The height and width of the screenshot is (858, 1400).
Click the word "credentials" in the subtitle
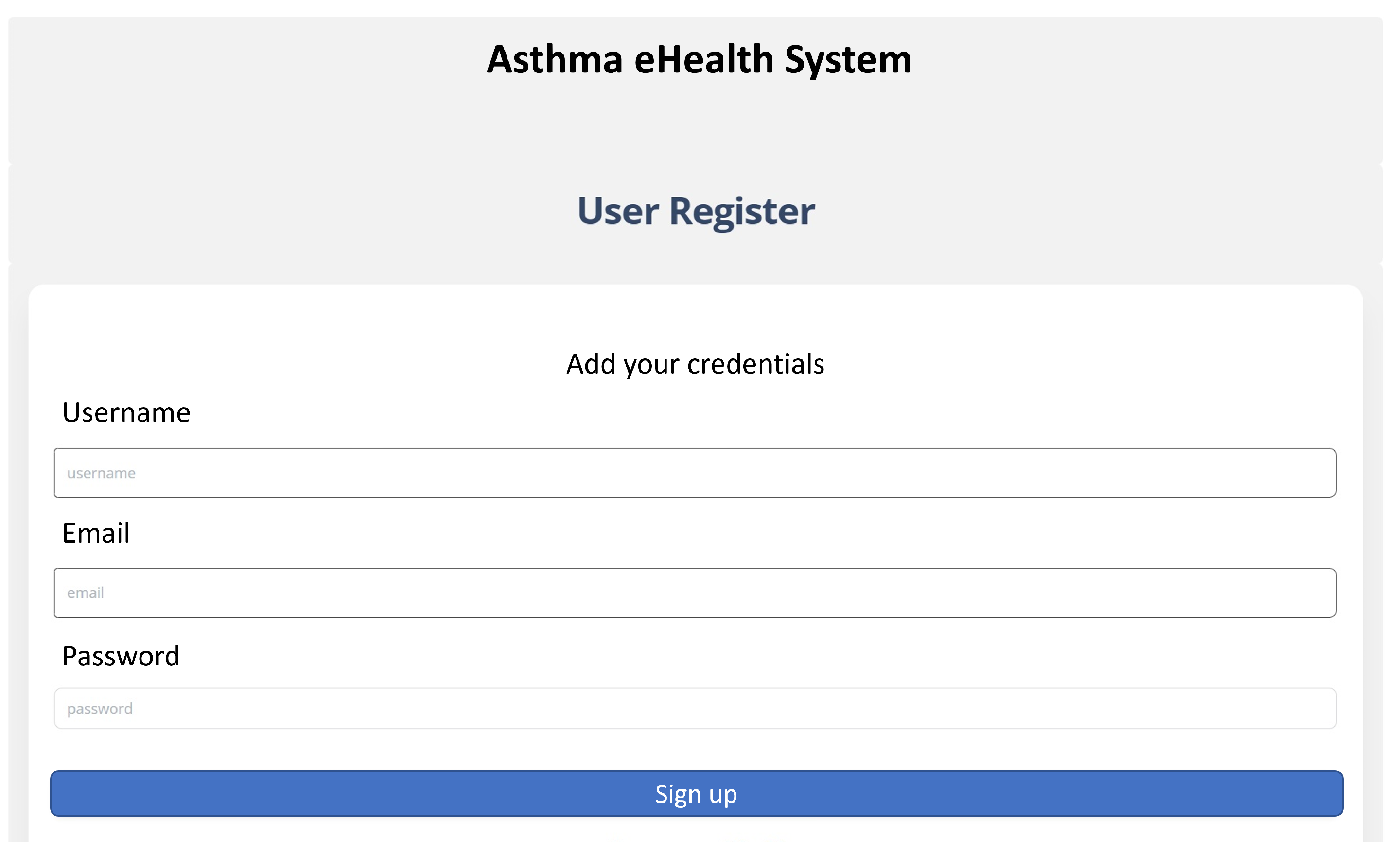755,364
